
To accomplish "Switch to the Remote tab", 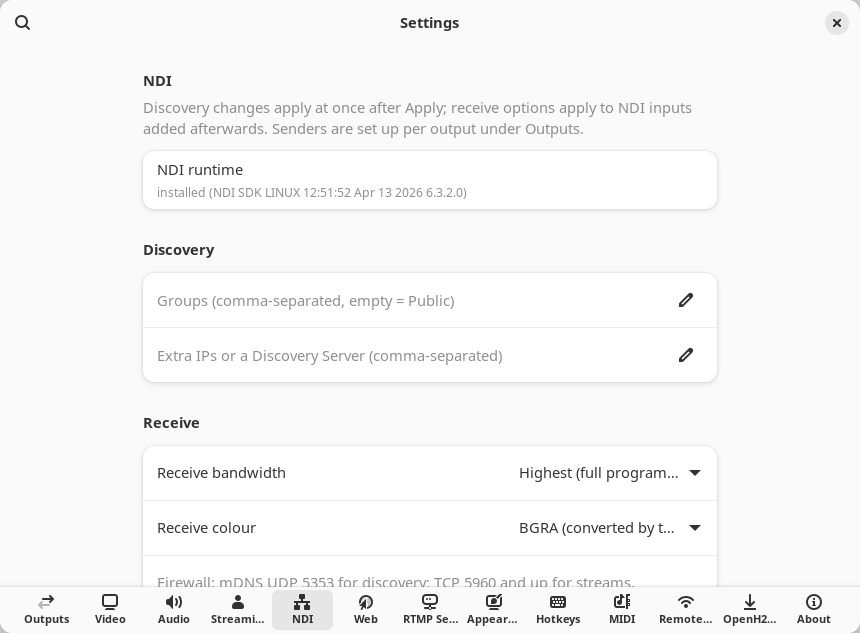I will tap(686, 609).
